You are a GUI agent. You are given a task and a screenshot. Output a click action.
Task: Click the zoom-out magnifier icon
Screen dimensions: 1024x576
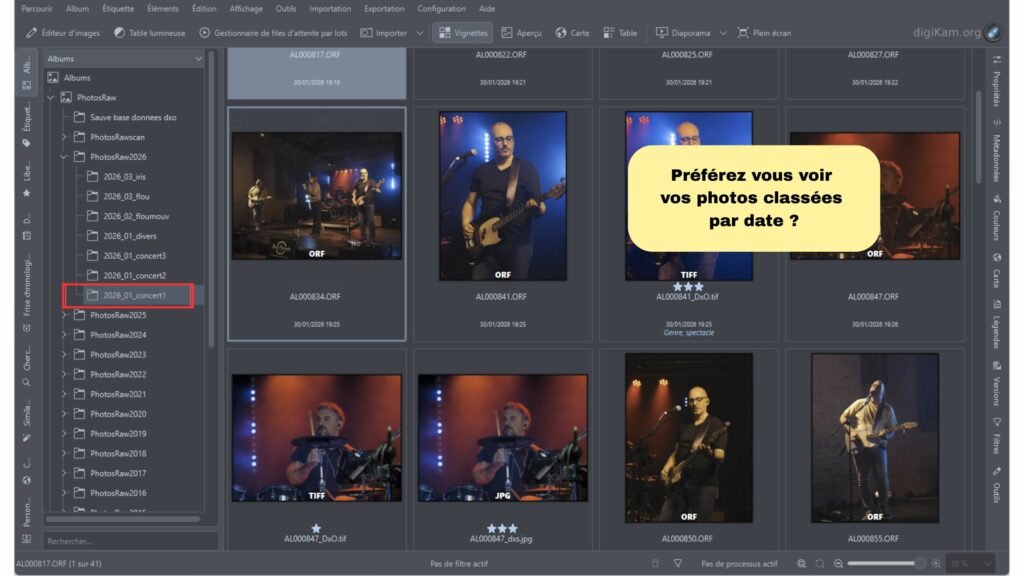(838, 564)
